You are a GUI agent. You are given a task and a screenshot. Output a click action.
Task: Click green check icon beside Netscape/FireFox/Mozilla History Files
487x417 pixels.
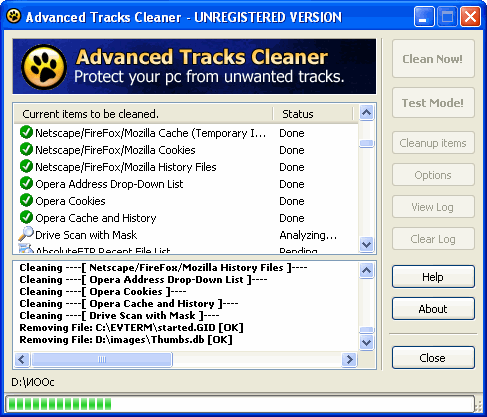click(x=26, y=166)
